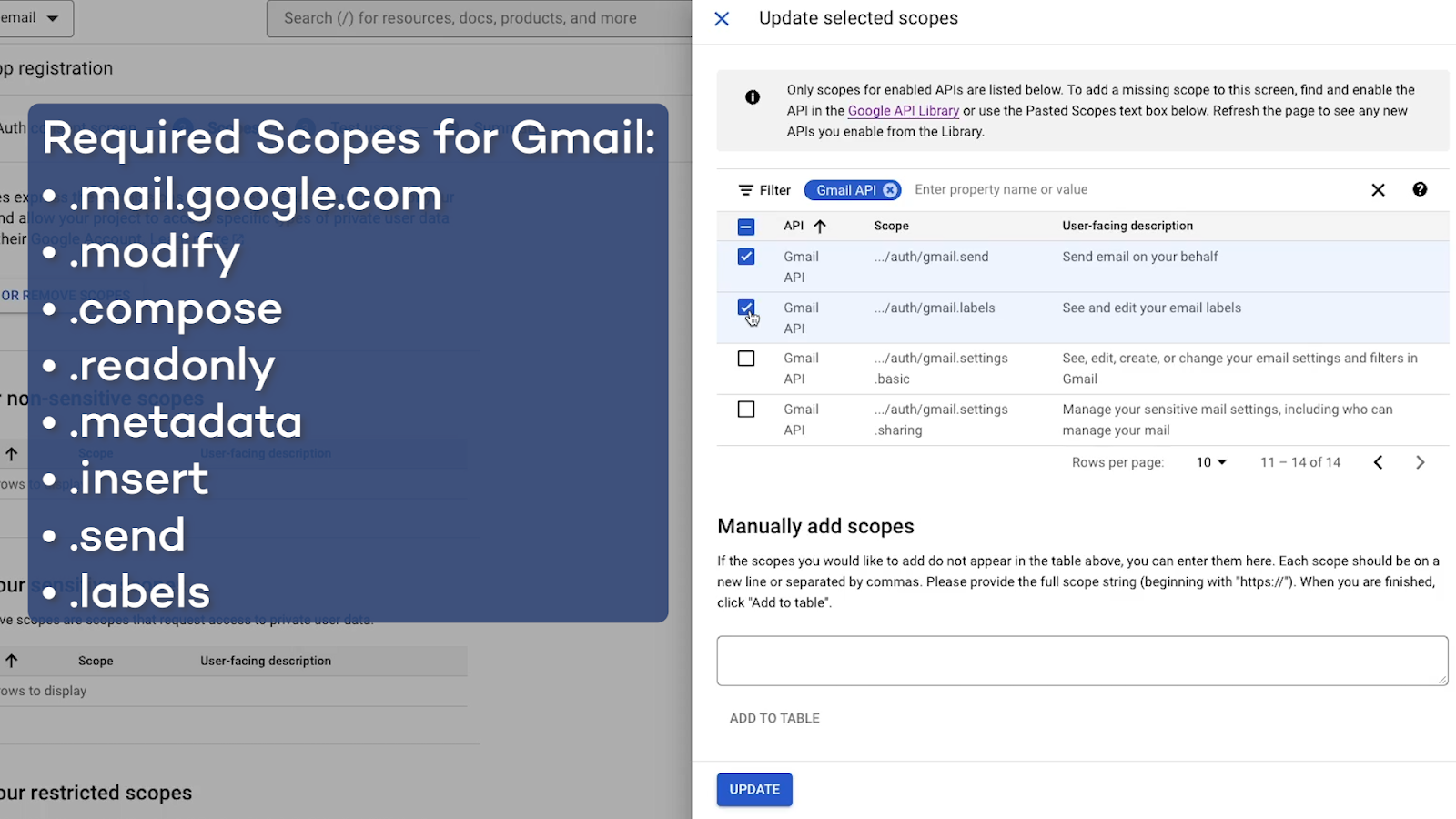Click the Filter list icon
Viewport: 1456px width, 819px height.
pyautogui.click(x=745, y=190)
